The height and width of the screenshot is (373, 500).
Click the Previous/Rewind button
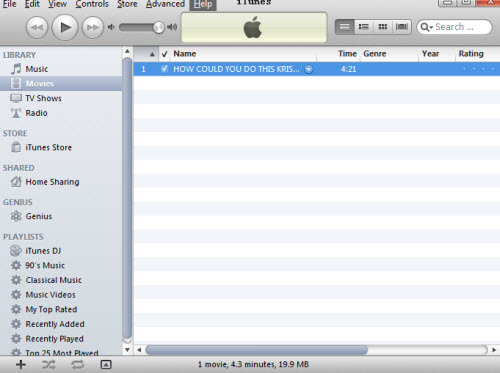(37, 27)
